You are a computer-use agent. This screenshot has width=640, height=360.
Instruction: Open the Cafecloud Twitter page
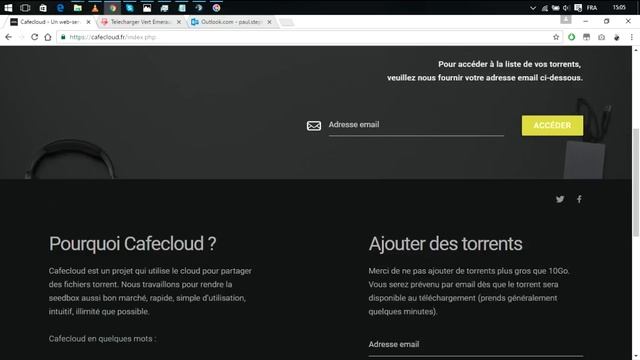(560, 199)
